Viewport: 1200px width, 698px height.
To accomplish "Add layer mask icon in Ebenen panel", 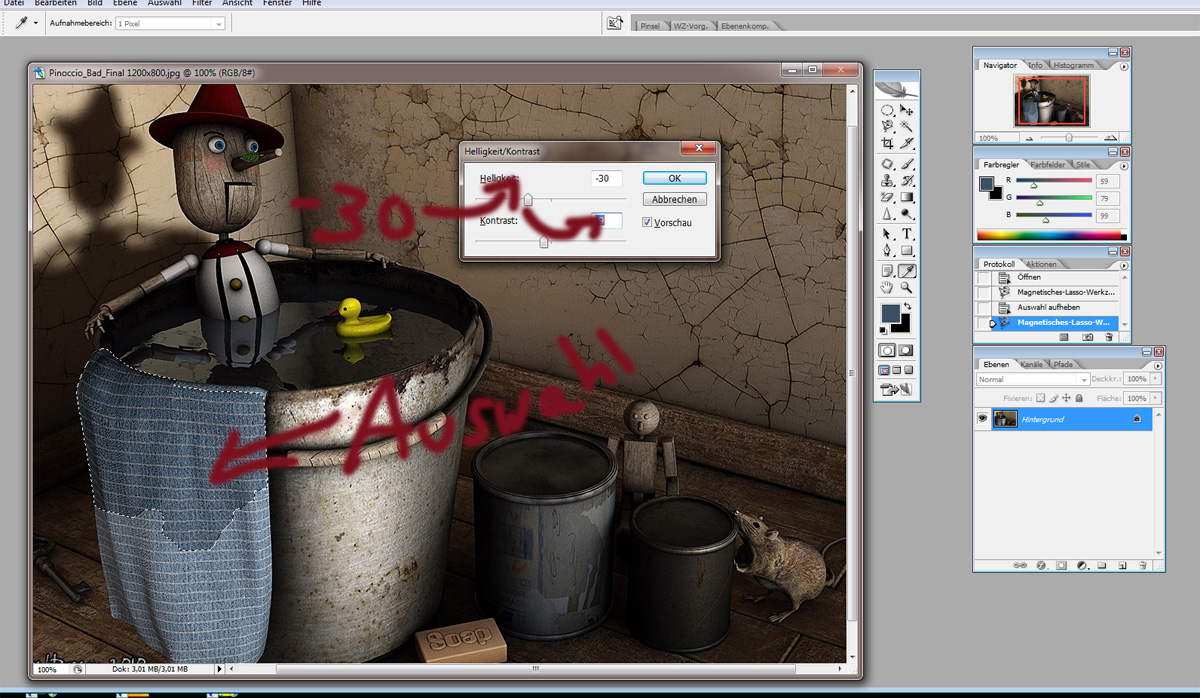I will [x=1061, y=564].
